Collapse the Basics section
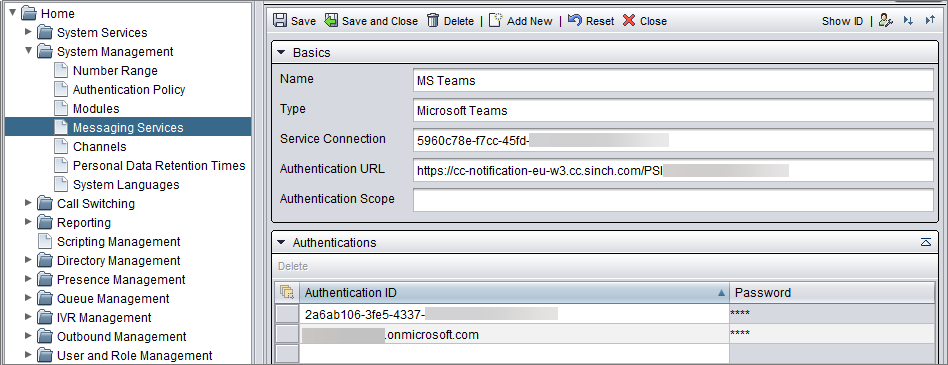 coord(281,53)
